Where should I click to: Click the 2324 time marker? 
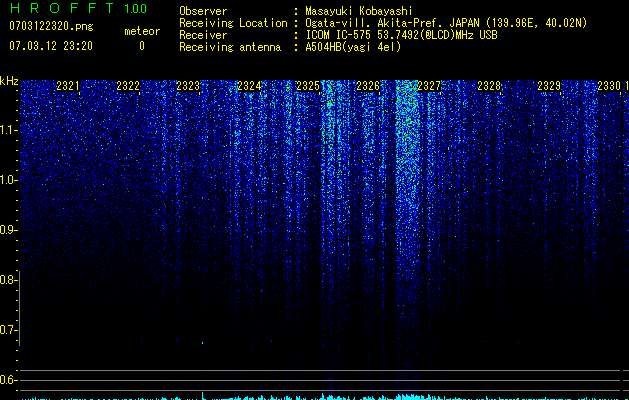(249, 85)
